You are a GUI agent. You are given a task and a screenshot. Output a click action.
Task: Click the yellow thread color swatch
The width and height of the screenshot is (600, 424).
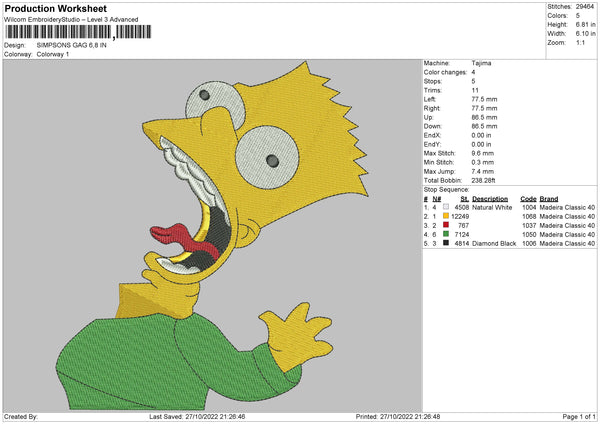pyautogui.click(x=446, y=216)
